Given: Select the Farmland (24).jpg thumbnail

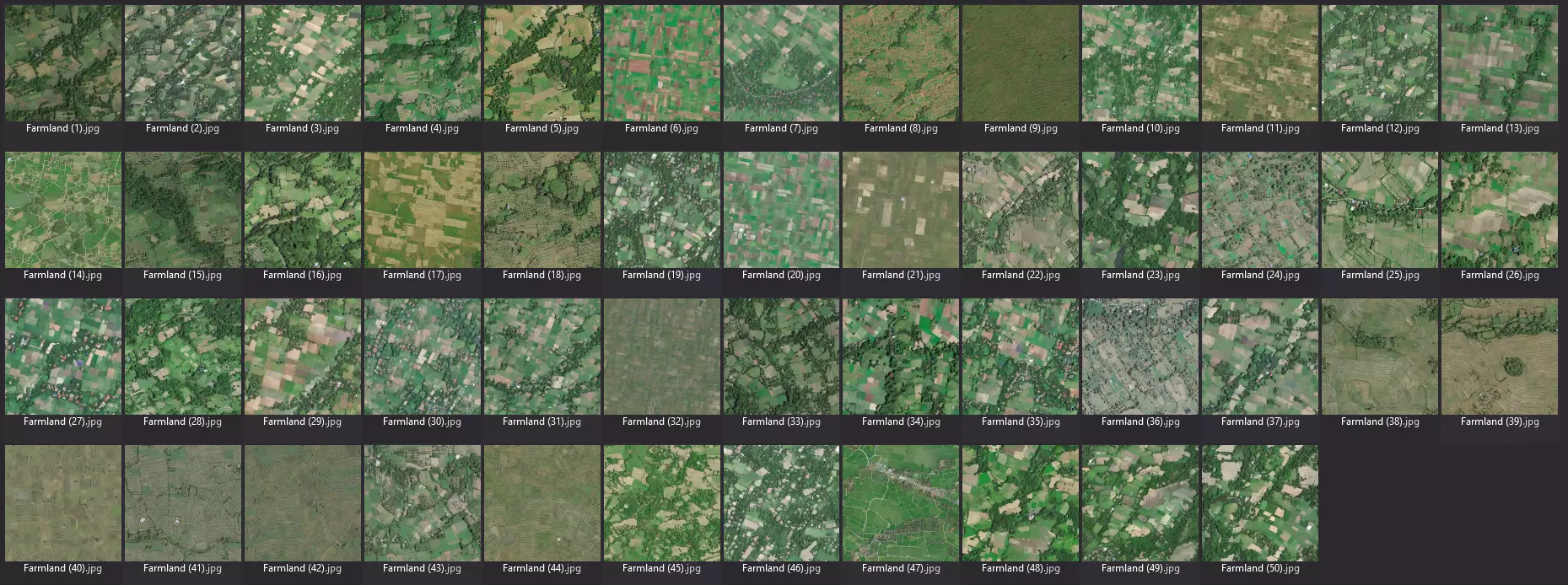Looking at the screenshot, I should pyautogui.click(x=1260, y=210).
